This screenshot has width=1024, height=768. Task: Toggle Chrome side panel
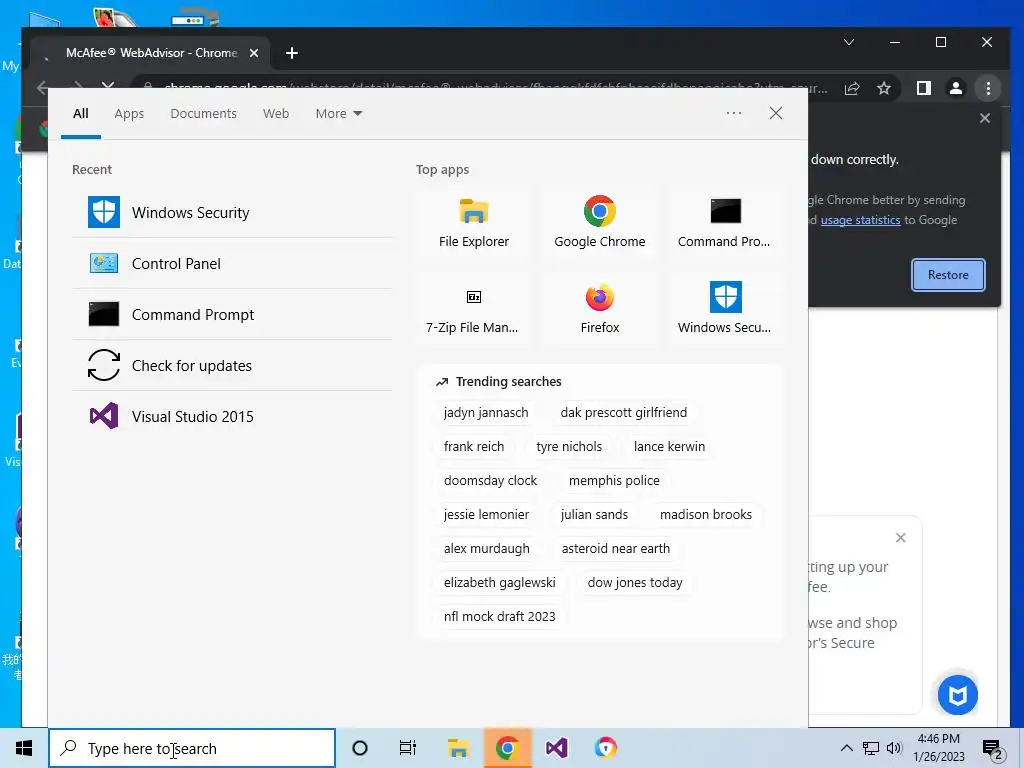[923, 88]
